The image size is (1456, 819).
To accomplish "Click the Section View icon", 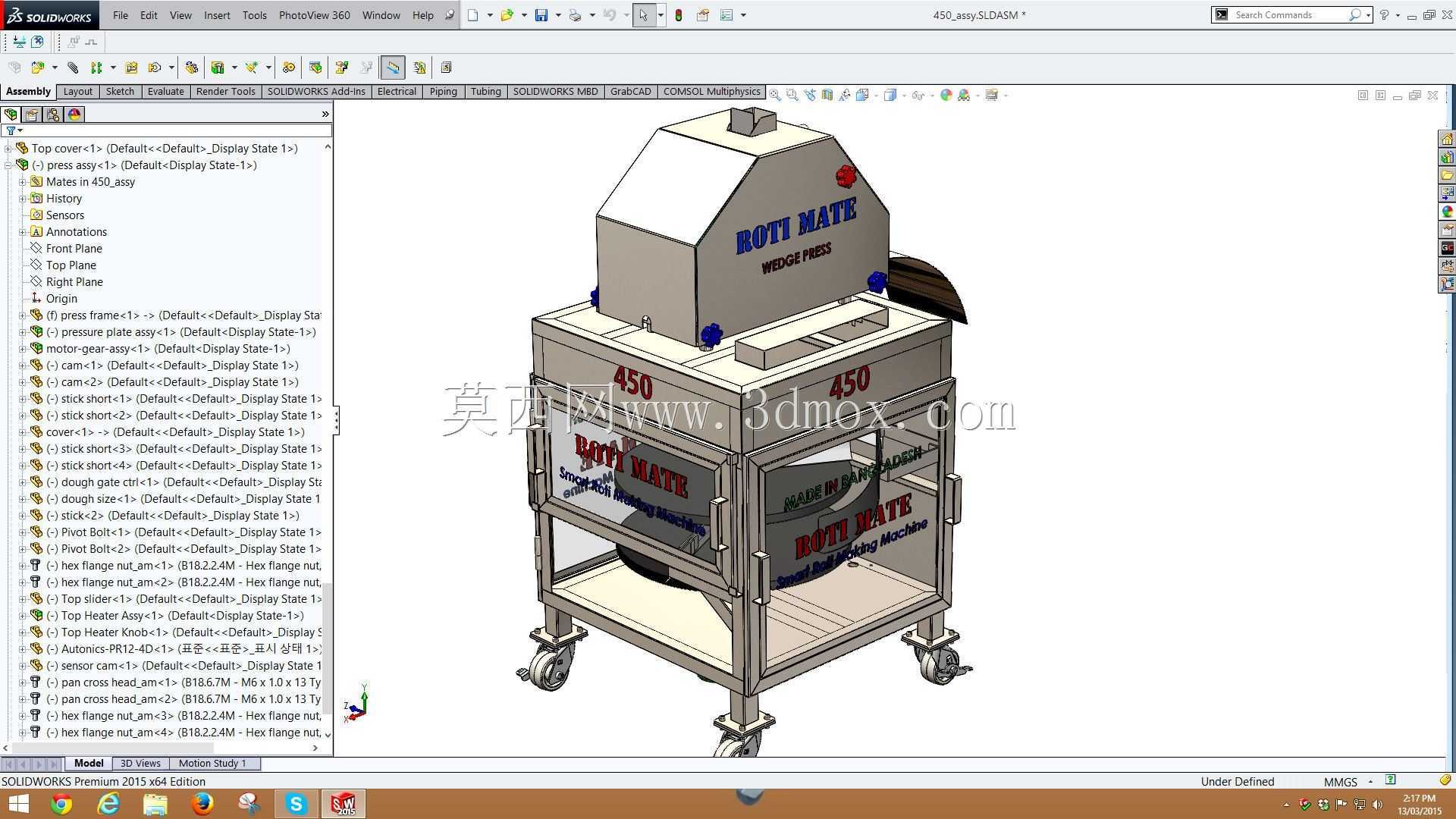I will click(x=827, y=95).
